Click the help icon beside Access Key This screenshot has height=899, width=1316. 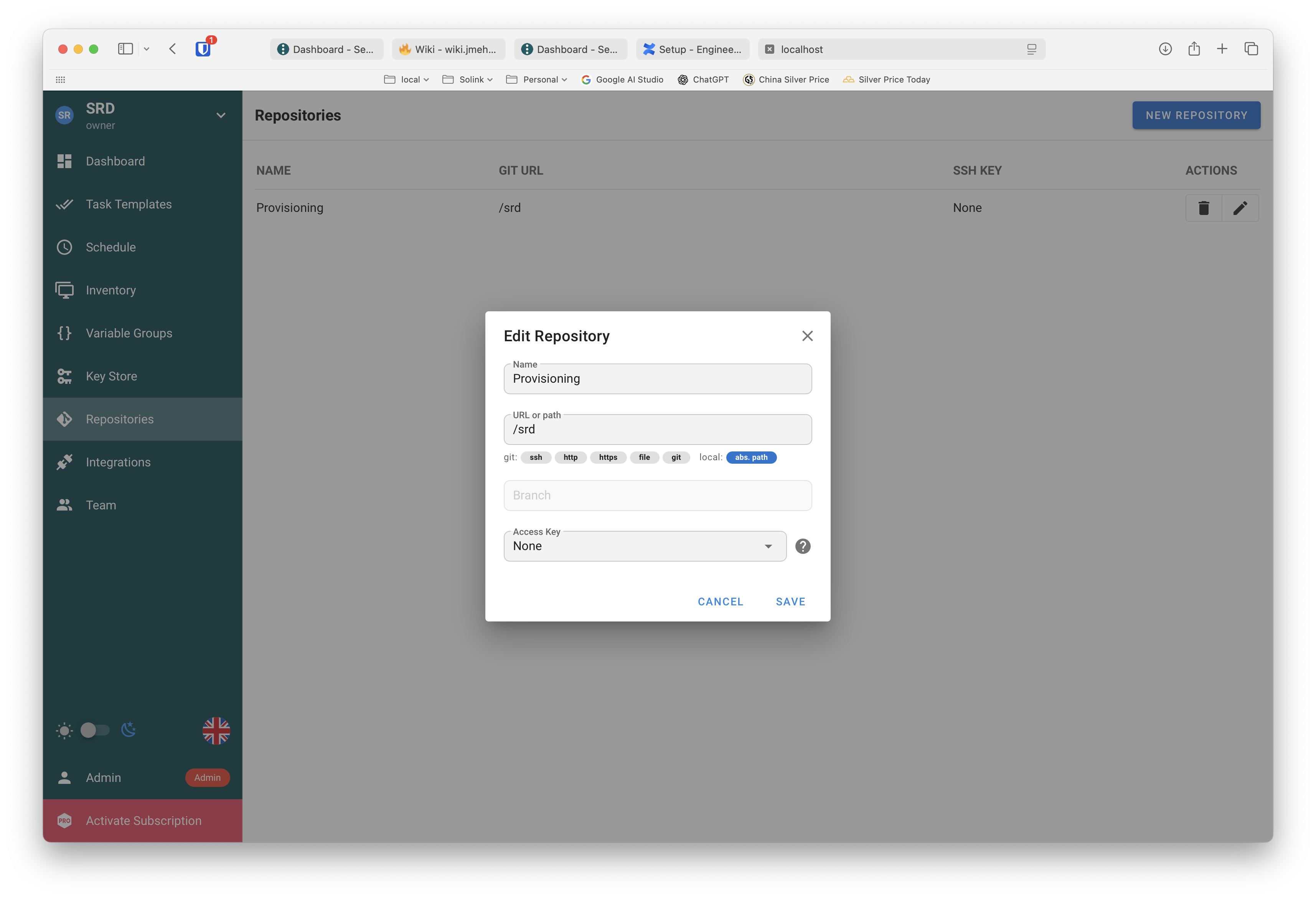[x=802, y=546]
